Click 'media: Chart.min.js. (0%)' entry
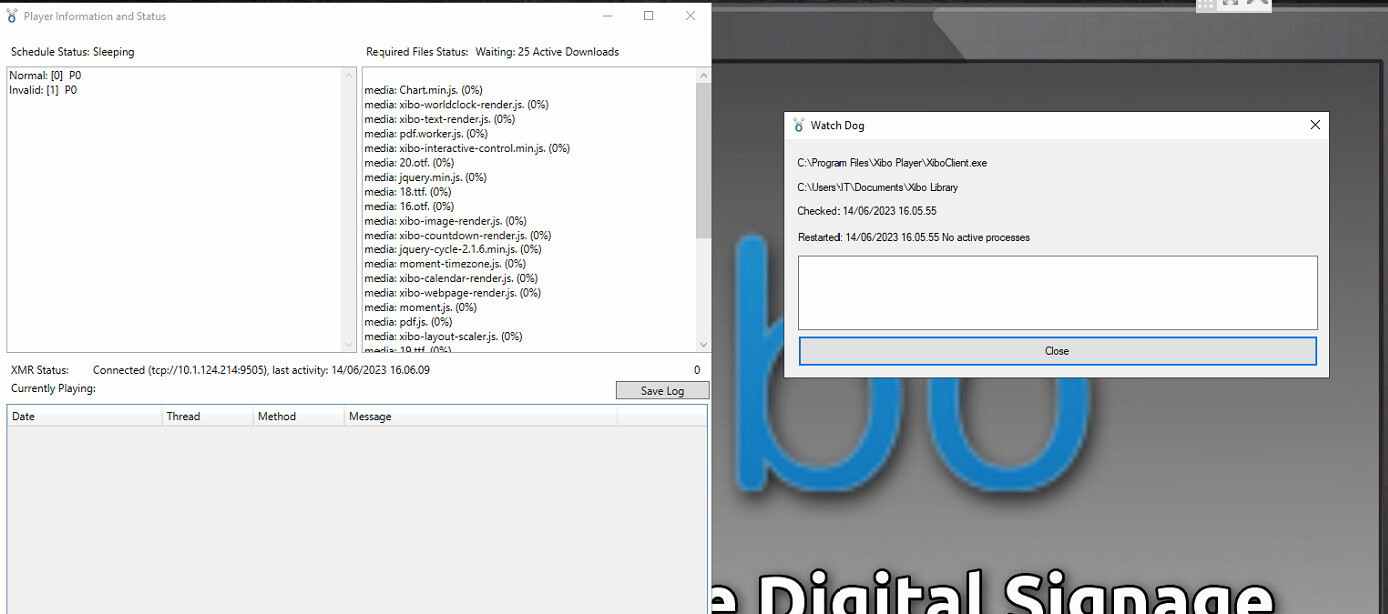Image resolution: width=1388 pixels, height=614 pixels. click(x=423, y=90)
